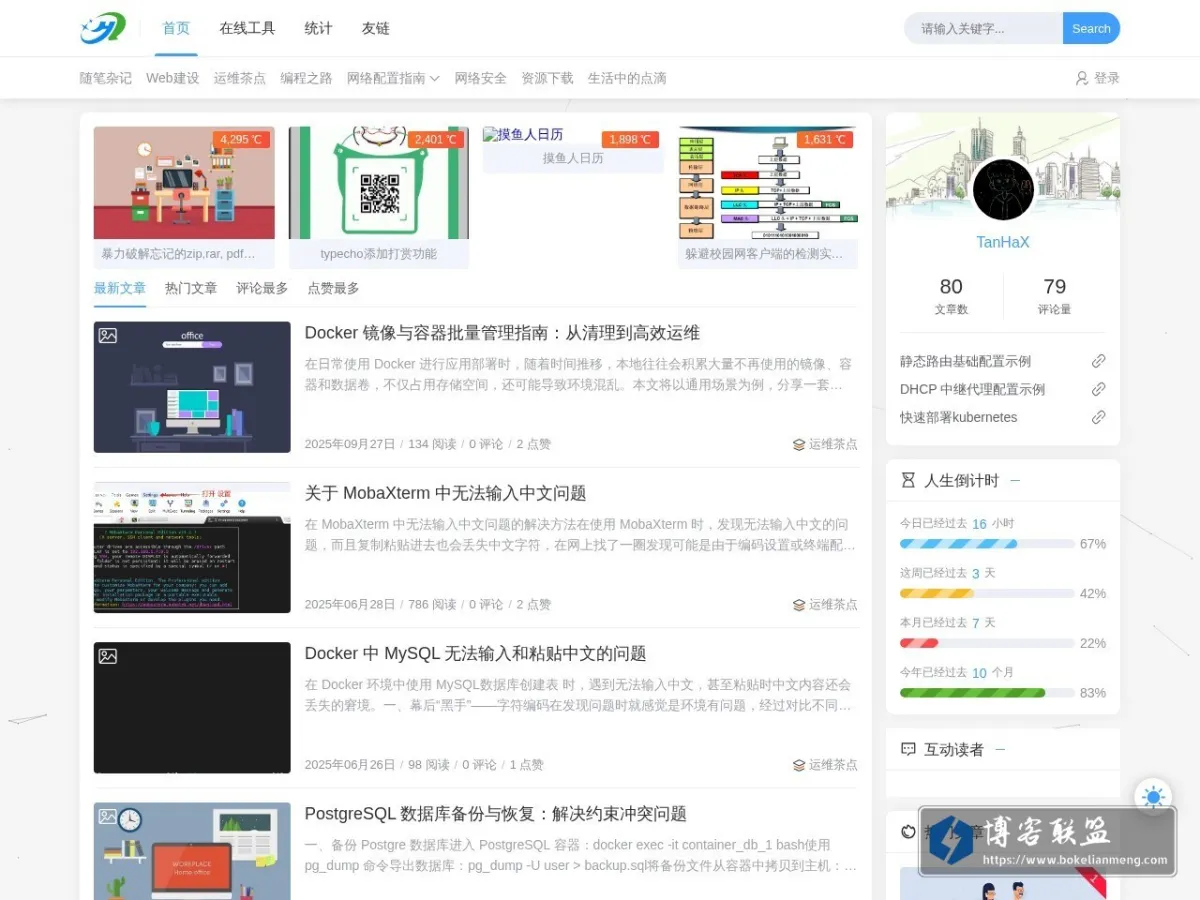The width and height of the screenshot is (1200, 900).
Task: Open 快速部署kubernetes link
Action: [958, 417]
